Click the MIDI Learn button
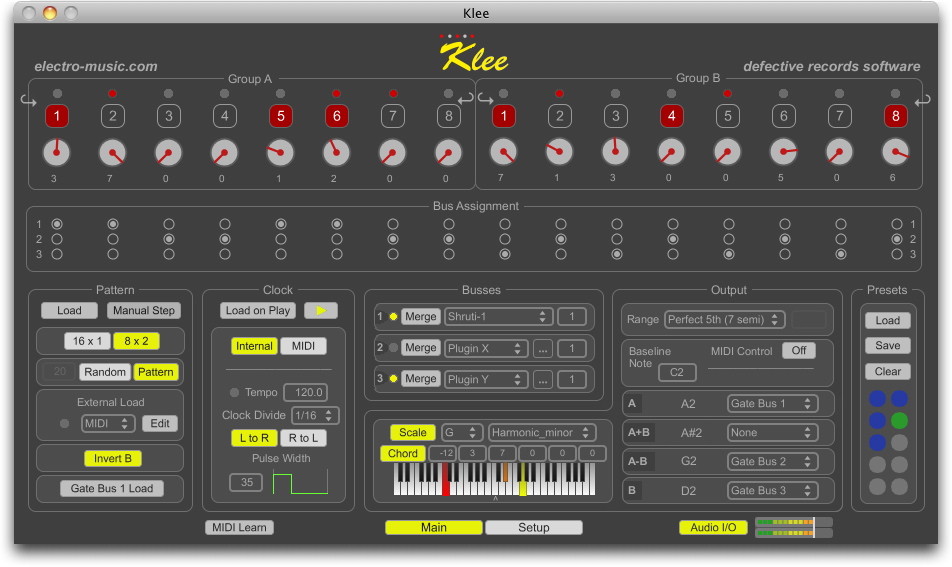 pyautogui.click(x=239, y=528)
